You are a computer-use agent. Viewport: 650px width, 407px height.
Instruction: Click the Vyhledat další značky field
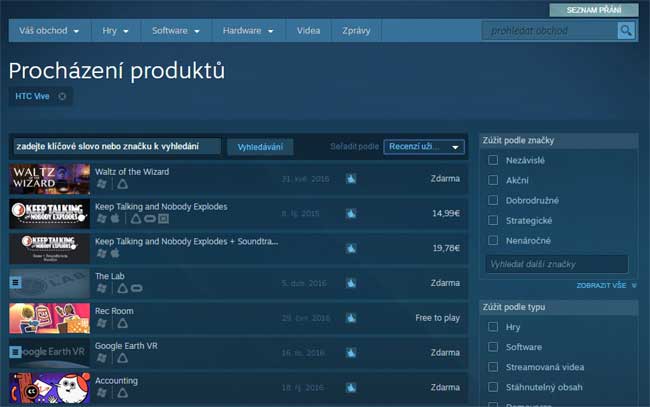coord(557,264)
